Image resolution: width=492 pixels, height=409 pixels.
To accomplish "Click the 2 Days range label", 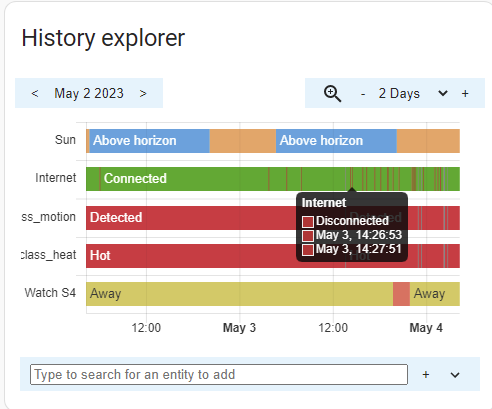I will 399,94.
